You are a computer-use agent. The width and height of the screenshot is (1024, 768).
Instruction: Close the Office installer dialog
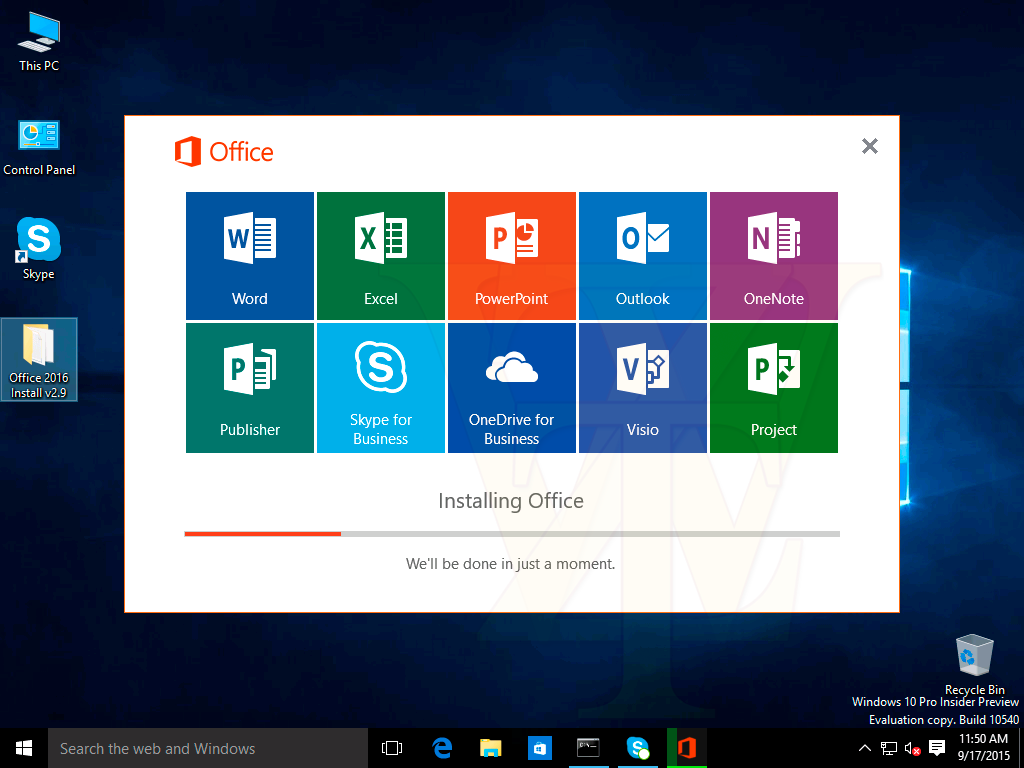pyautogui.click(x=870, y=147)
